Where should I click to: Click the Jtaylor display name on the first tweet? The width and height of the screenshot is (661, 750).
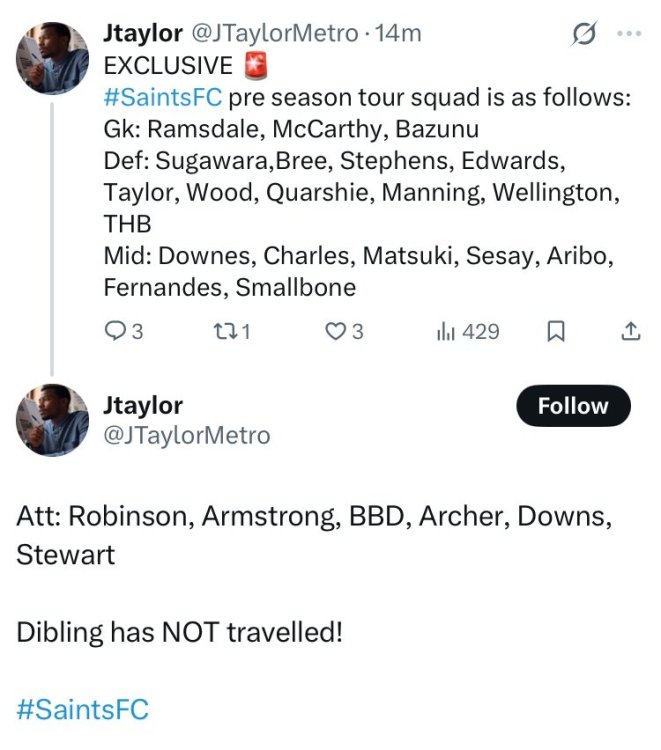pyautogui.click(x=143, y=33)
